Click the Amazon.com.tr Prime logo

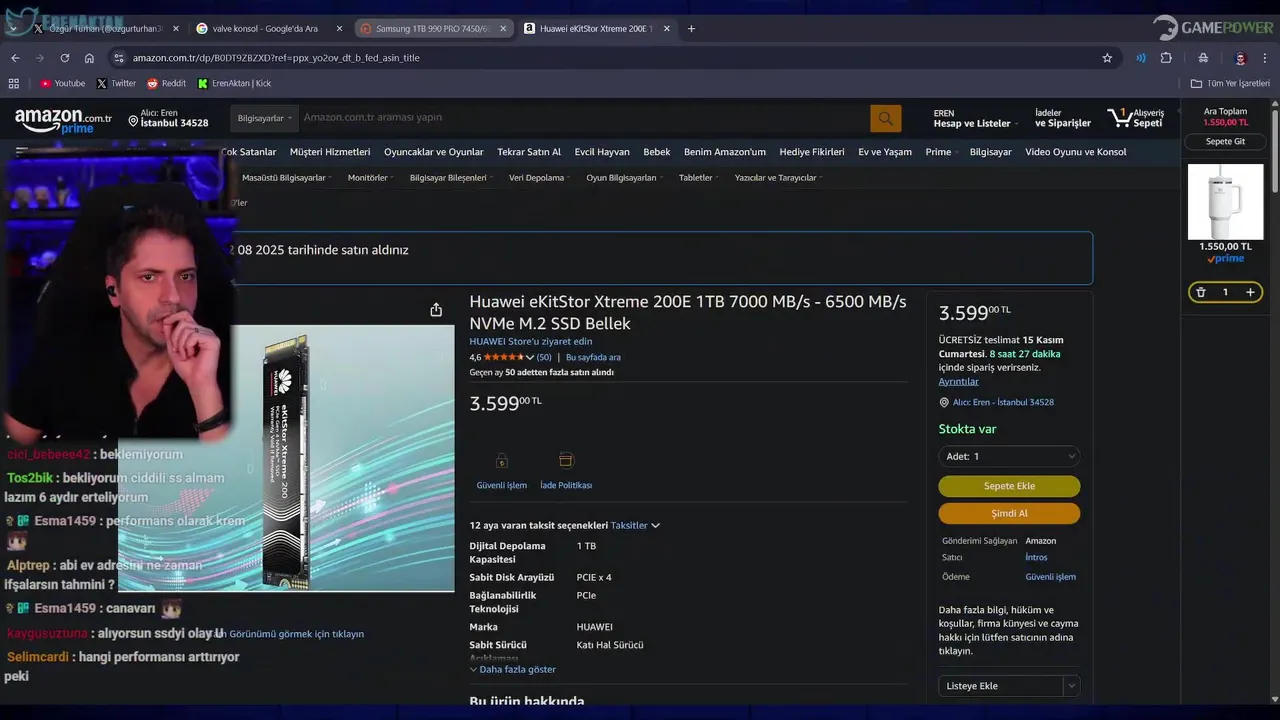pos(63,121)
